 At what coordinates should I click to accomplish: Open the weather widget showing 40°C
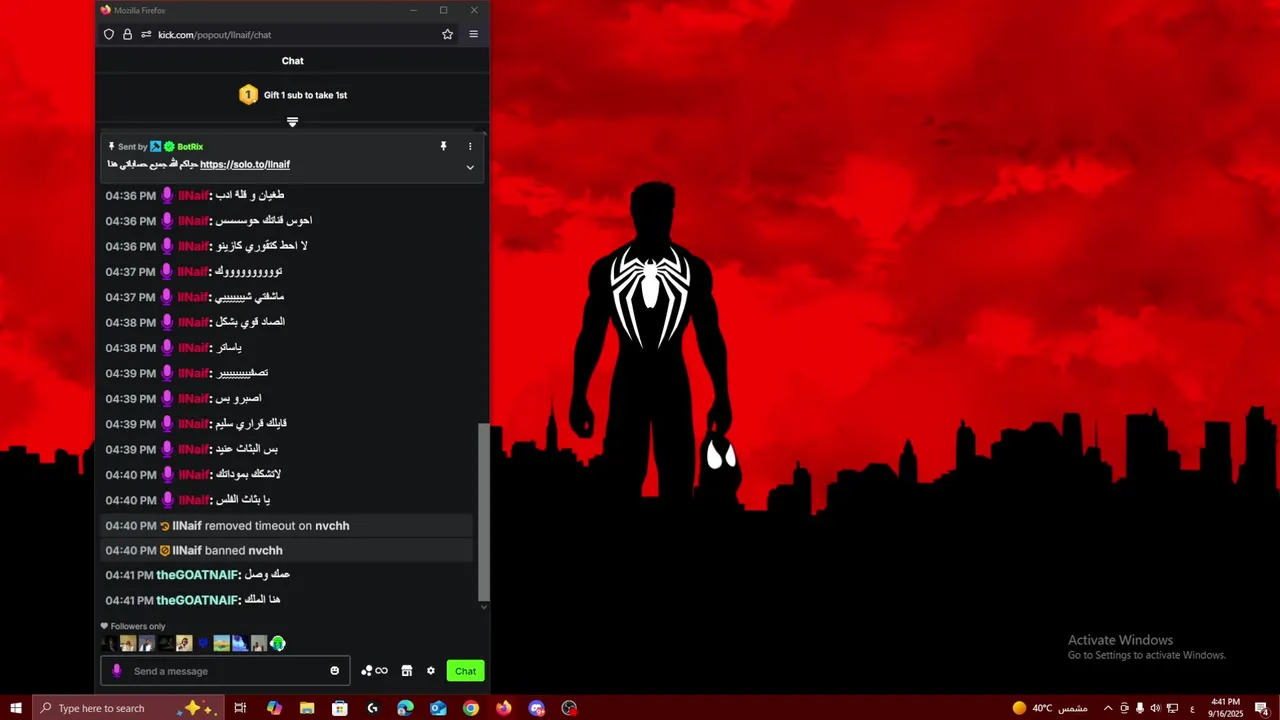[x=1050, y=708]
